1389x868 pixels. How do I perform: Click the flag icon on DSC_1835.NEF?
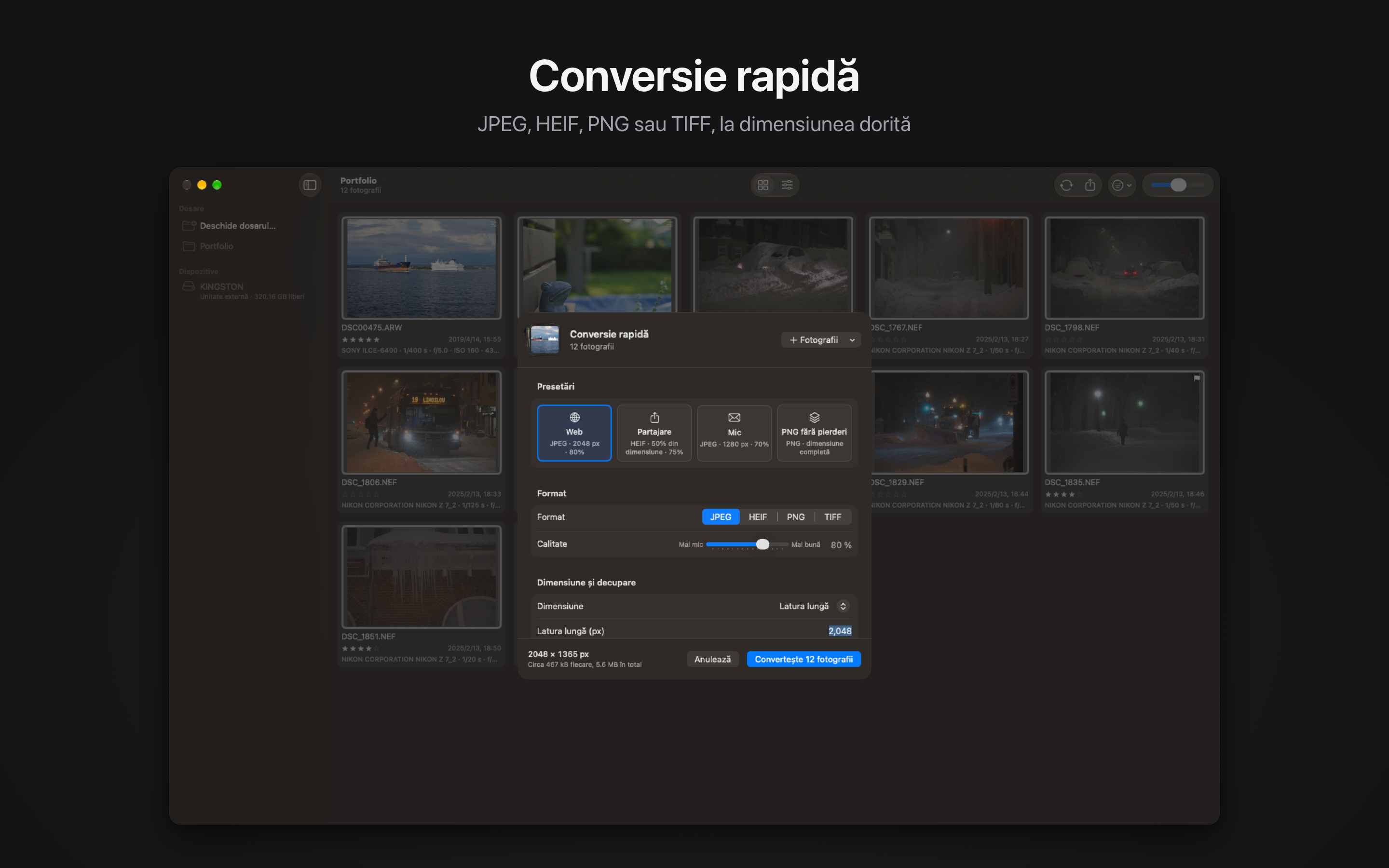(1196, 379)
